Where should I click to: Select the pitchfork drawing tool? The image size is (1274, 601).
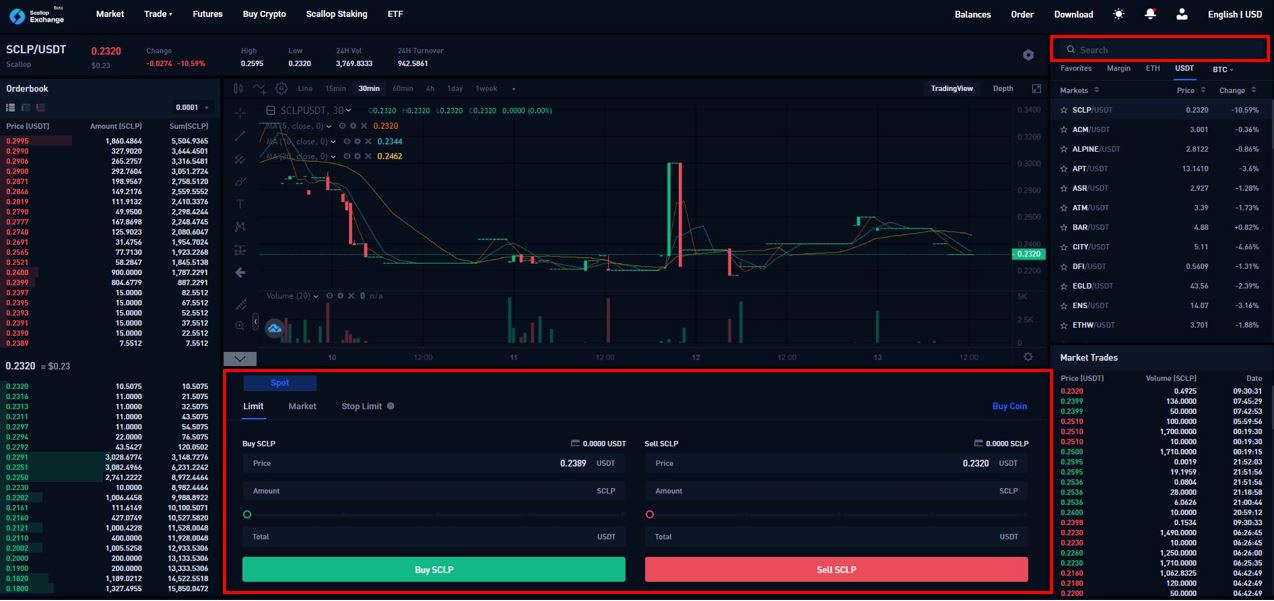click(240, 159)
